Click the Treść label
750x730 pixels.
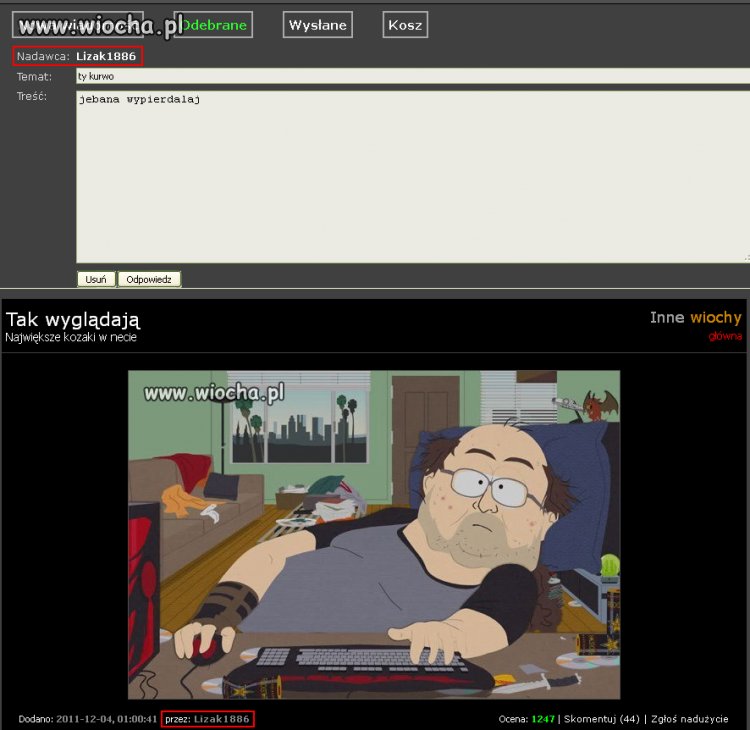pos(32,96)
